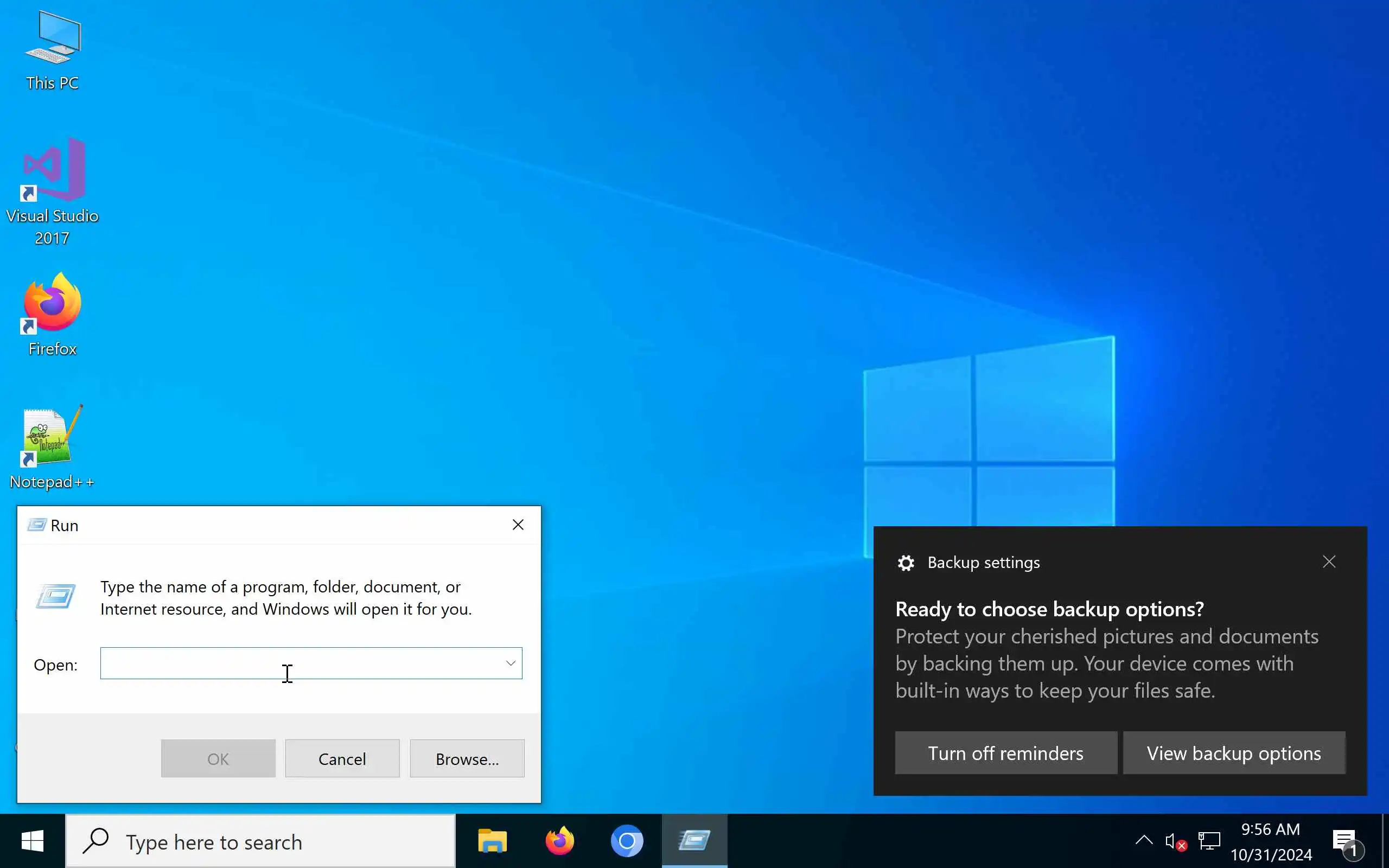
Task: Open the Action Center notifications icon
Action: click(1345, 842)
